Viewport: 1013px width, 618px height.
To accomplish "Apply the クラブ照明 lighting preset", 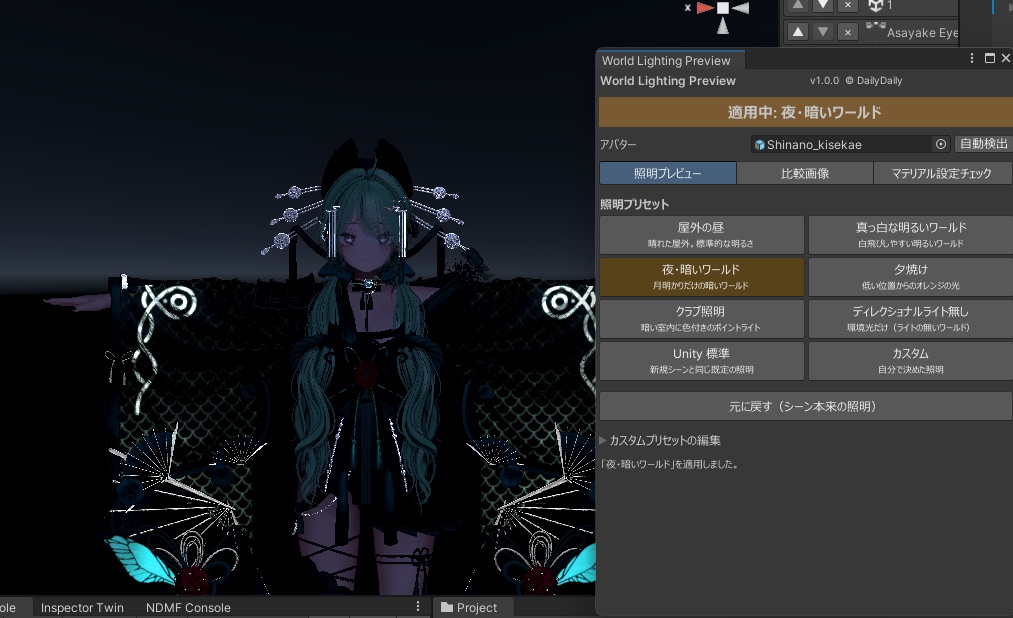I will (702, 319).
